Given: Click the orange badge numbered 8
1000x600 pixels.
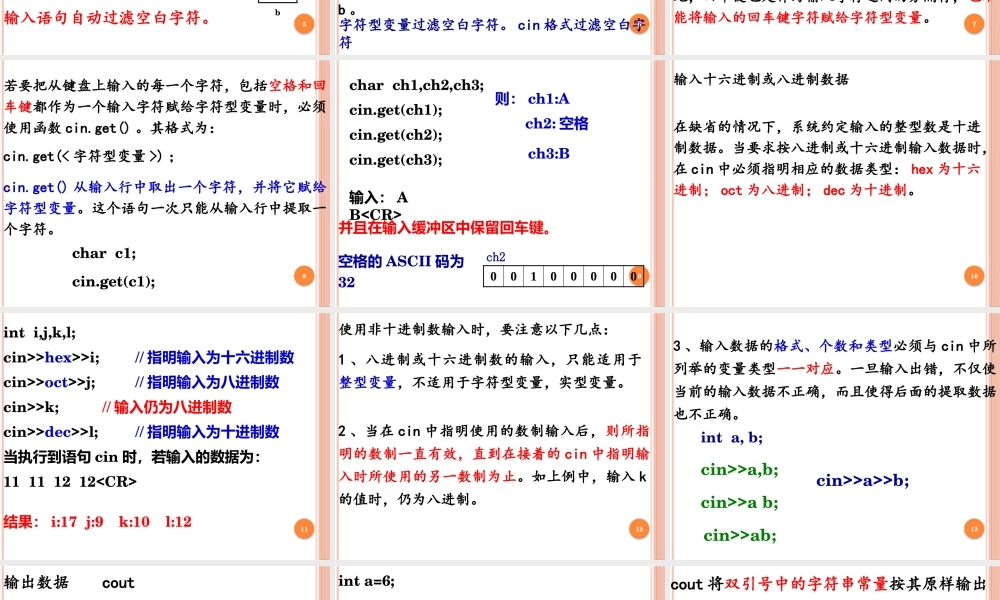Looking at the screenshot, I should [304, 275].
